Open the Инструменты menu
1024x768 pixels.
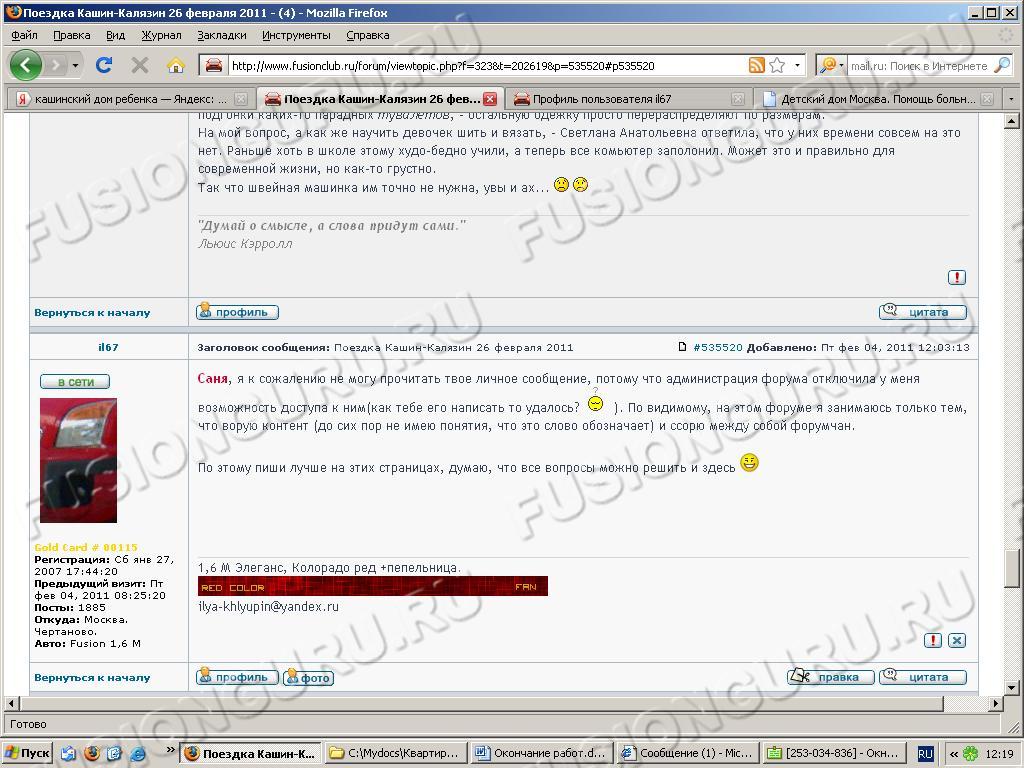[296, 35]
